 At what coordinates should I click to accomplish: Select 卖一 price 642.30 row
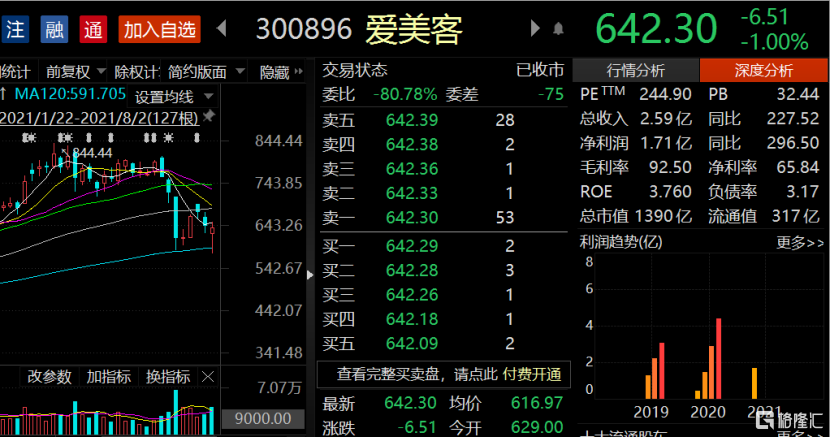(444, 217)
